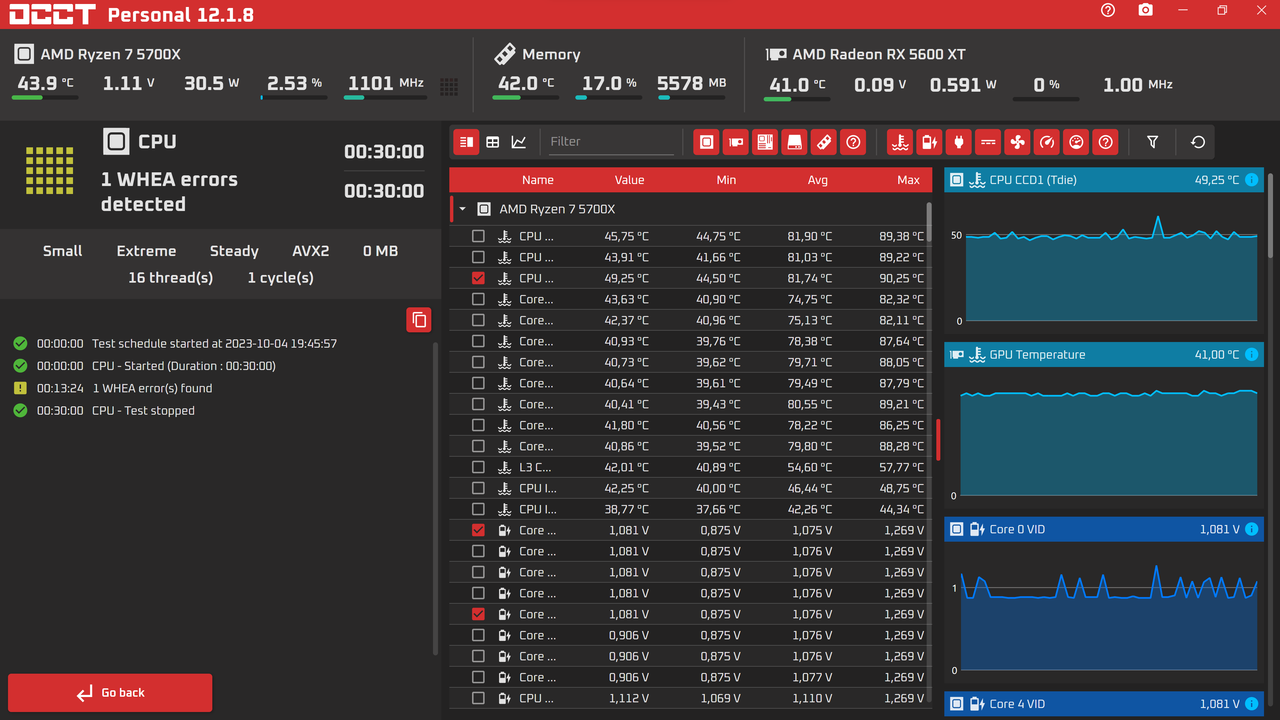1280x720 pixels.
Task: Click the '1 WHEA errors detected' heading
Action: pyautogui.click(x=169, y=192)
